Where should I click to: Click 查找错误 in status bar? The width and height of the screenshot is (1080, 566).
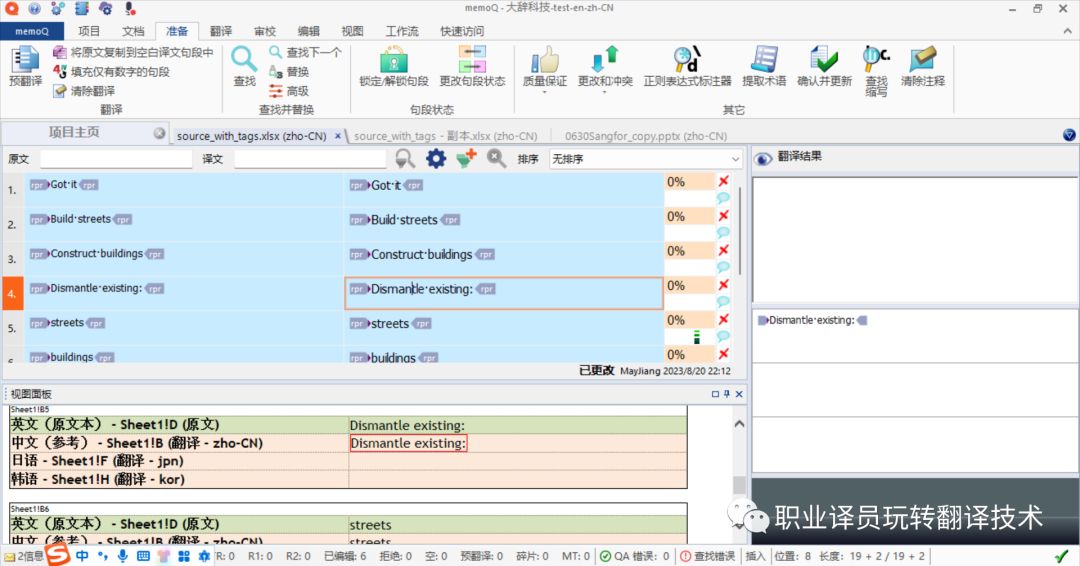708,556
